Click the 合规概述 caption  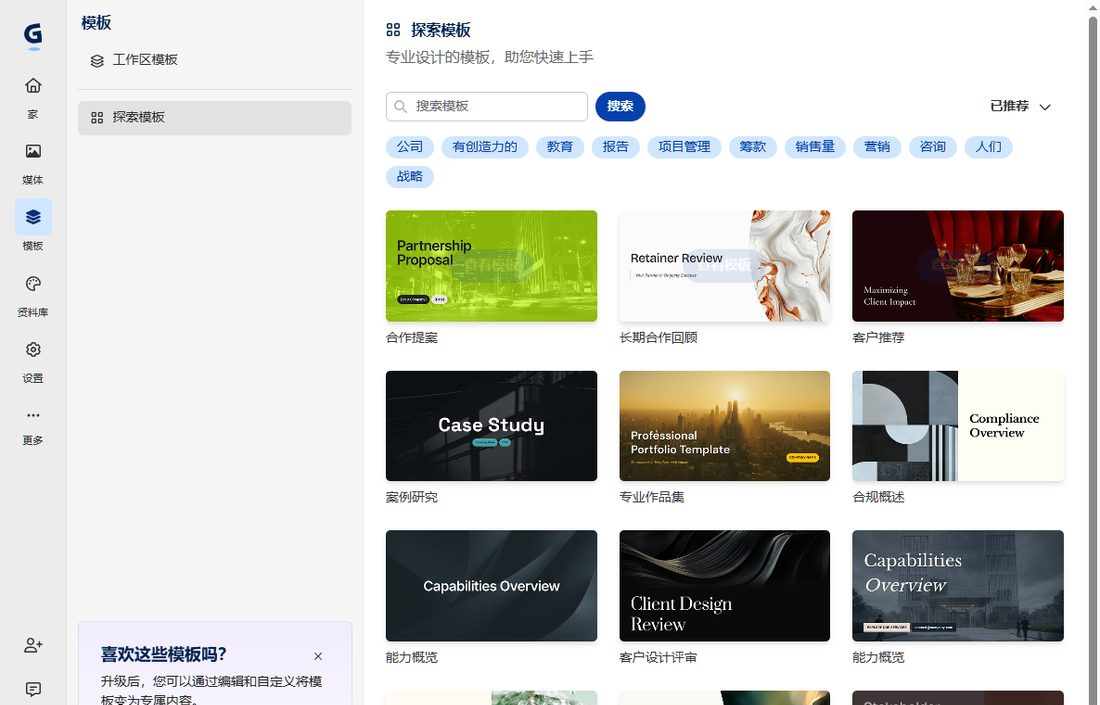[878, 497]
